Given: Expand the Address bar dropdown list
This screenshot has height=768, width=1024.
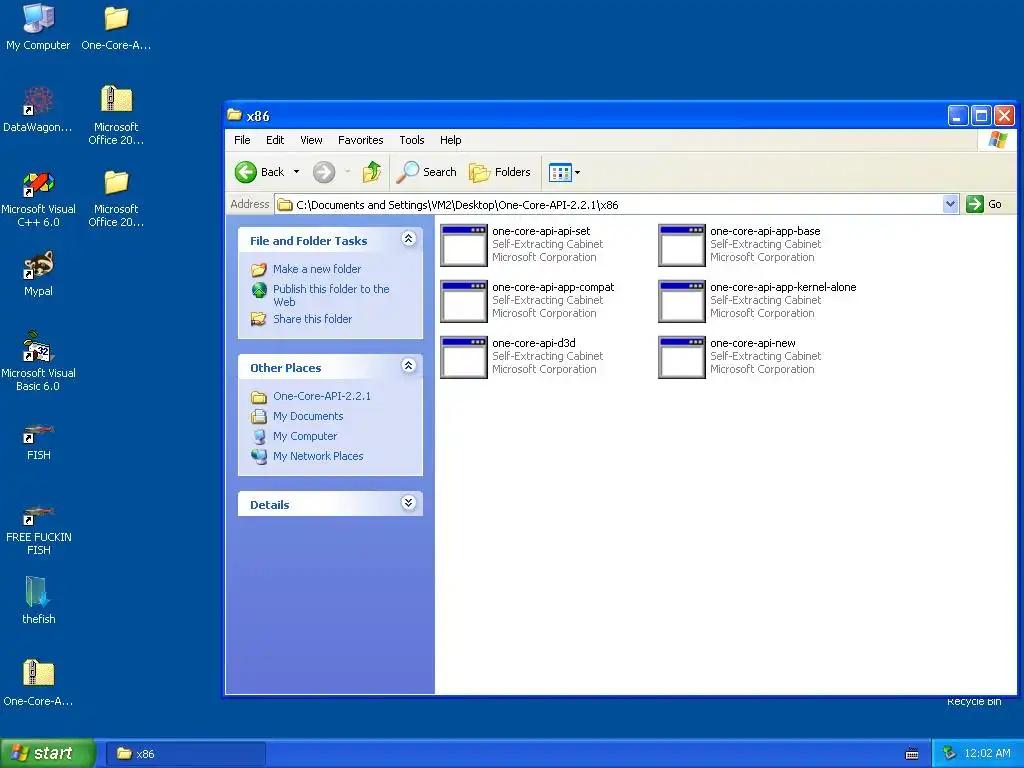Looking at the screenshot, I should [x=950, y=204].
